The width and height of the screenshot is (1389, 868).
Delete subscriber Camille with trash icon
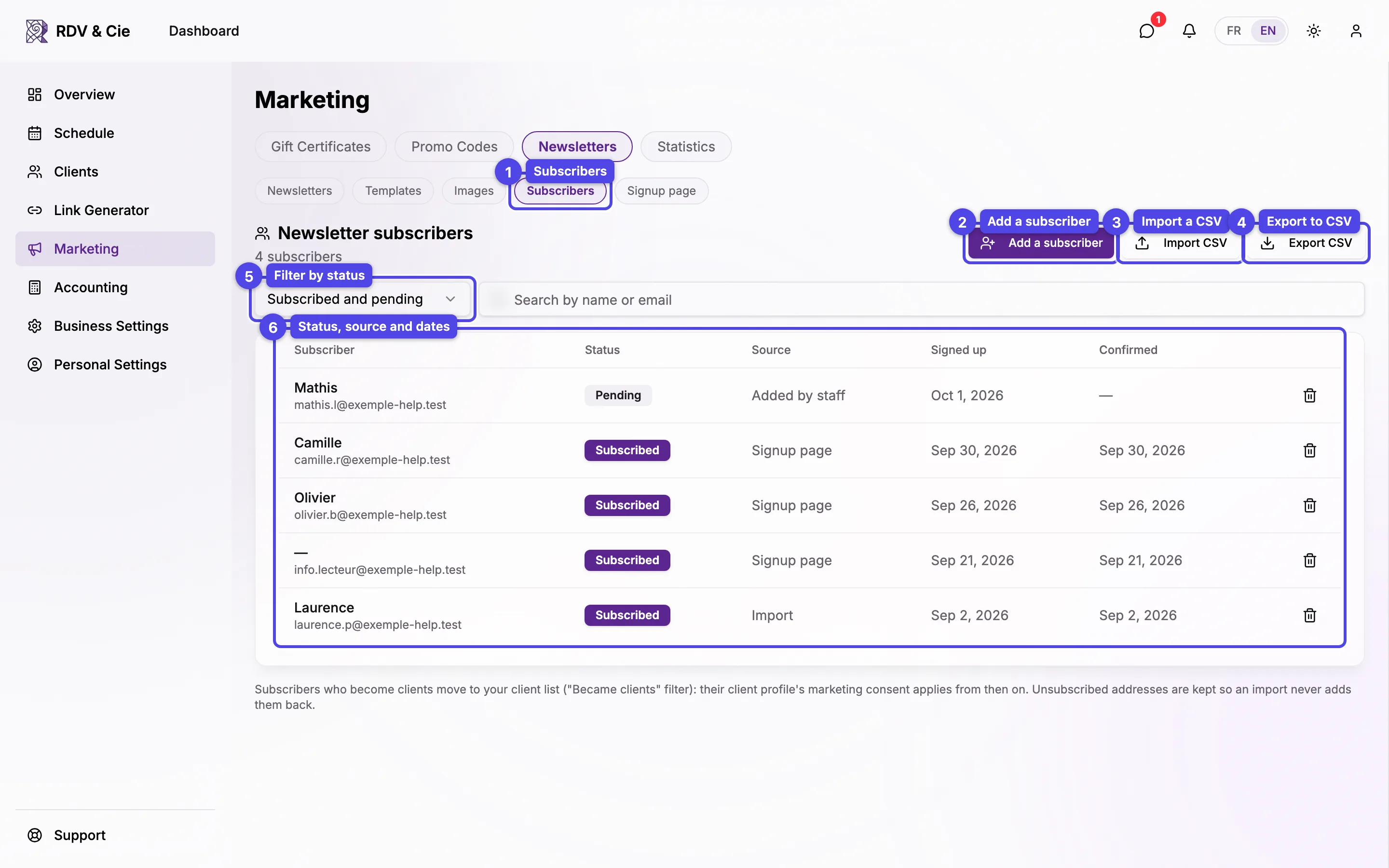[x=1310, y=451]
